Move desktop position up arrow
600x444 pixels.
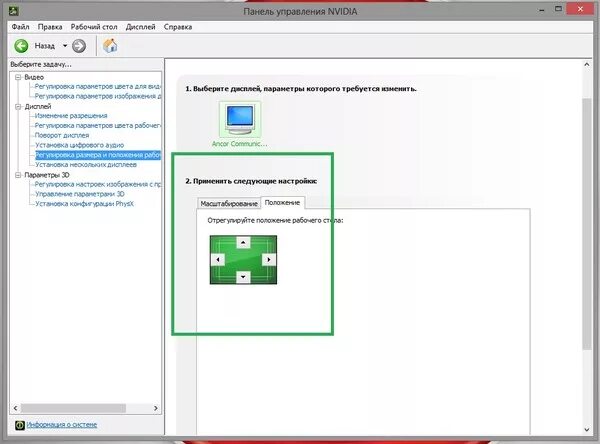243,242
